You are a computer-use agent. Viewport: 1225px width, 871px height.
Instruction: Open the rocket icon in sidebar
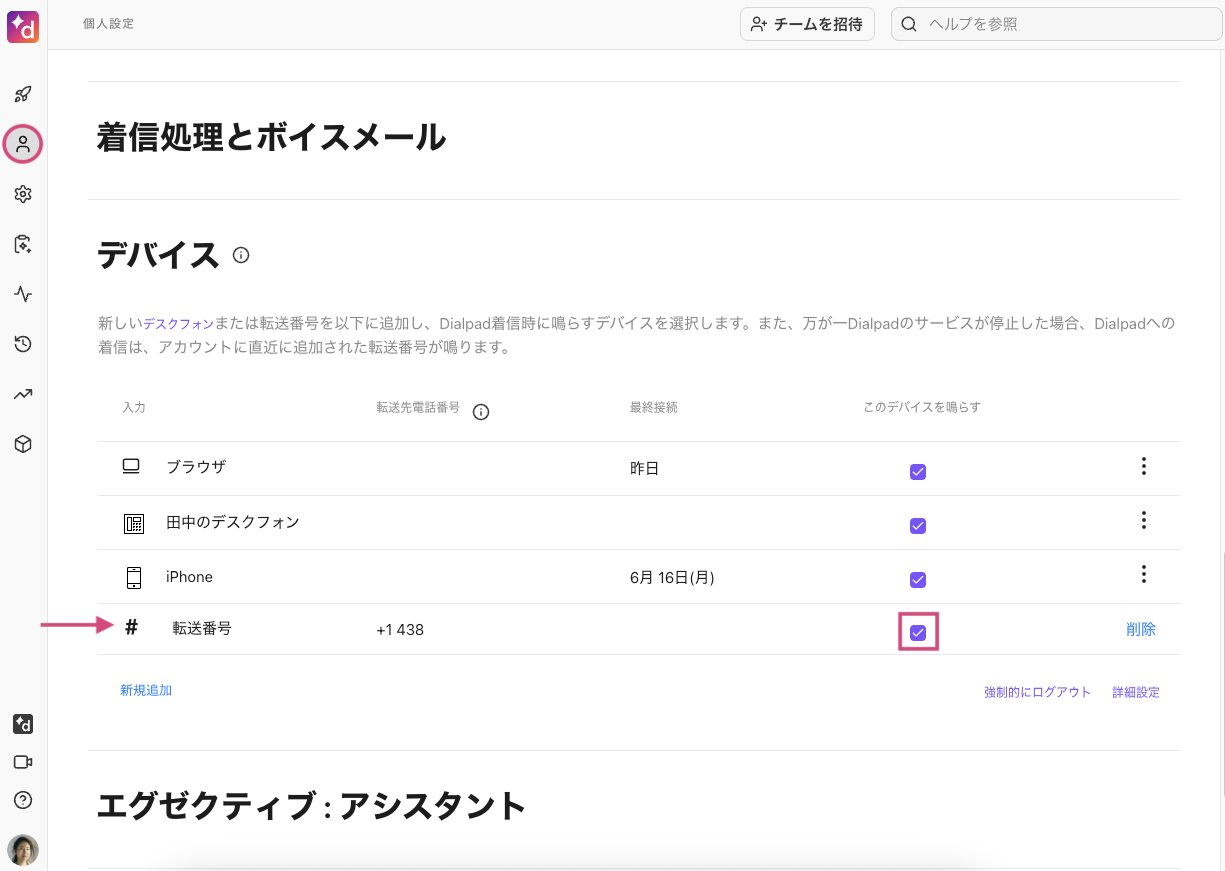click(23, 95)
